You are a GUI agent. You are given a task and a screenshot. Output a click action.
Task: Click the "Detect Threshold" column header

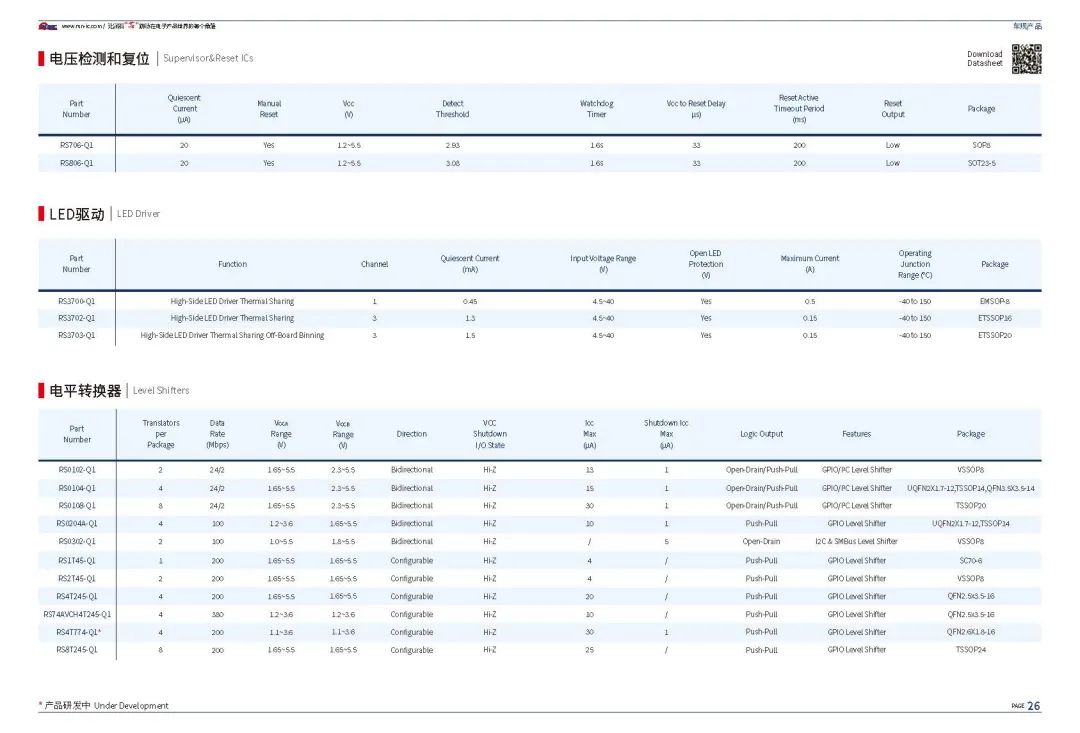(453, 109)
